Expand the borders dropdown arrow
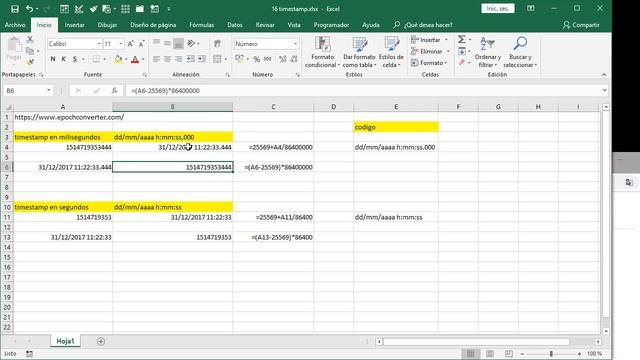This screenshot has width=640, height=360. (104, 60)
